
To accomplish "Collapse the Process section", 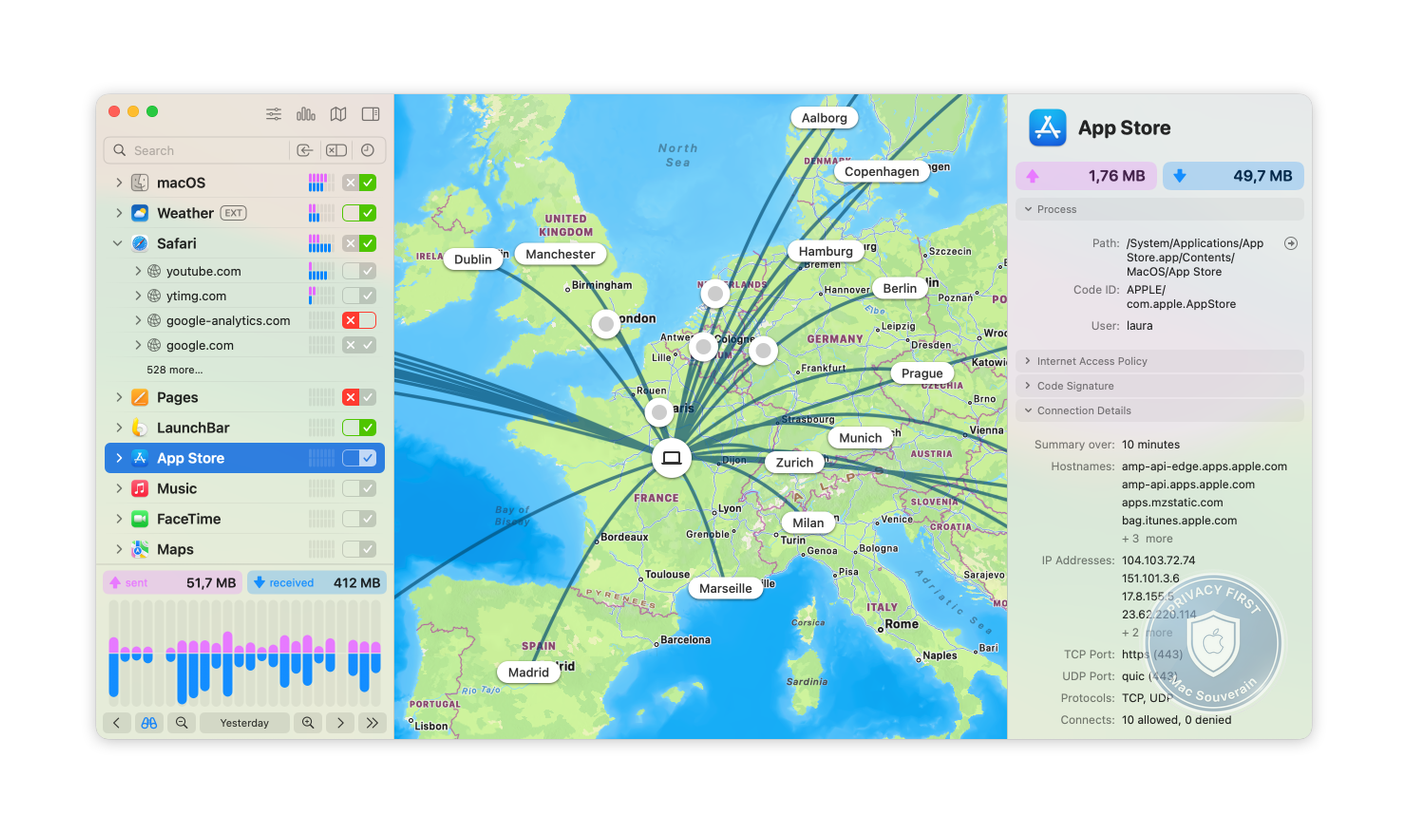I will tap(1028, 209).
